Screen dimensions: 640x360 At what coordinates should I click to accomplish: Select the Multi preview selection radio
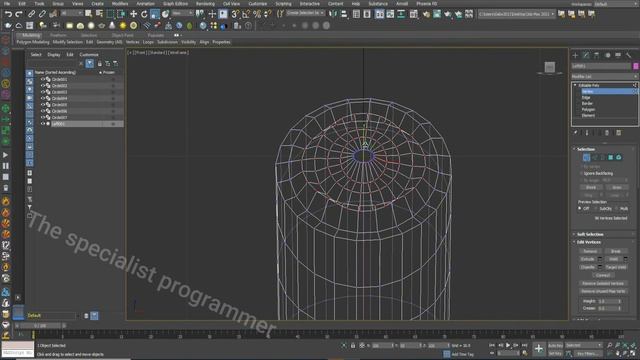coord(617,209)
